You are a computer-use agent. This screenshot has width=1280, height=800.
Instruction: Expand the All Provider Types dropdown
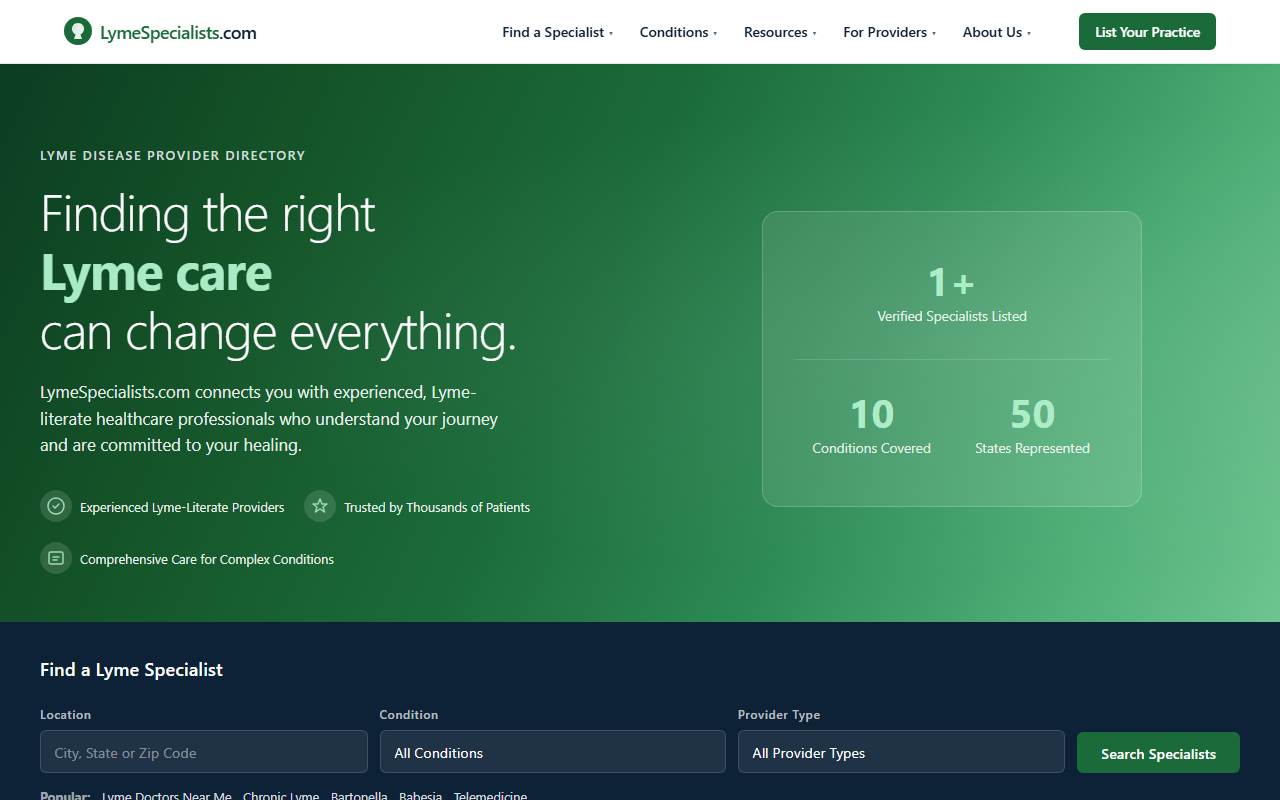click(901, 752)
